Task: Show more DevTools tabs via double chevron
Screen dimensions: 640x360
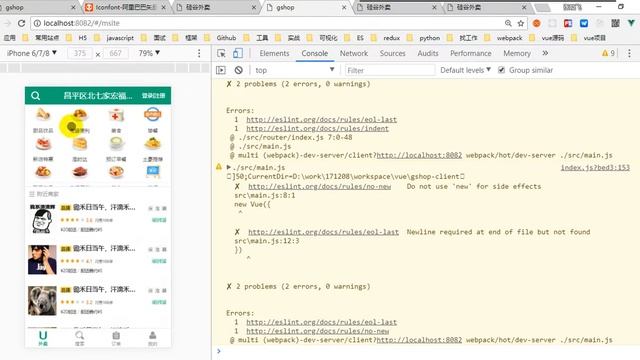Action: 545,53
